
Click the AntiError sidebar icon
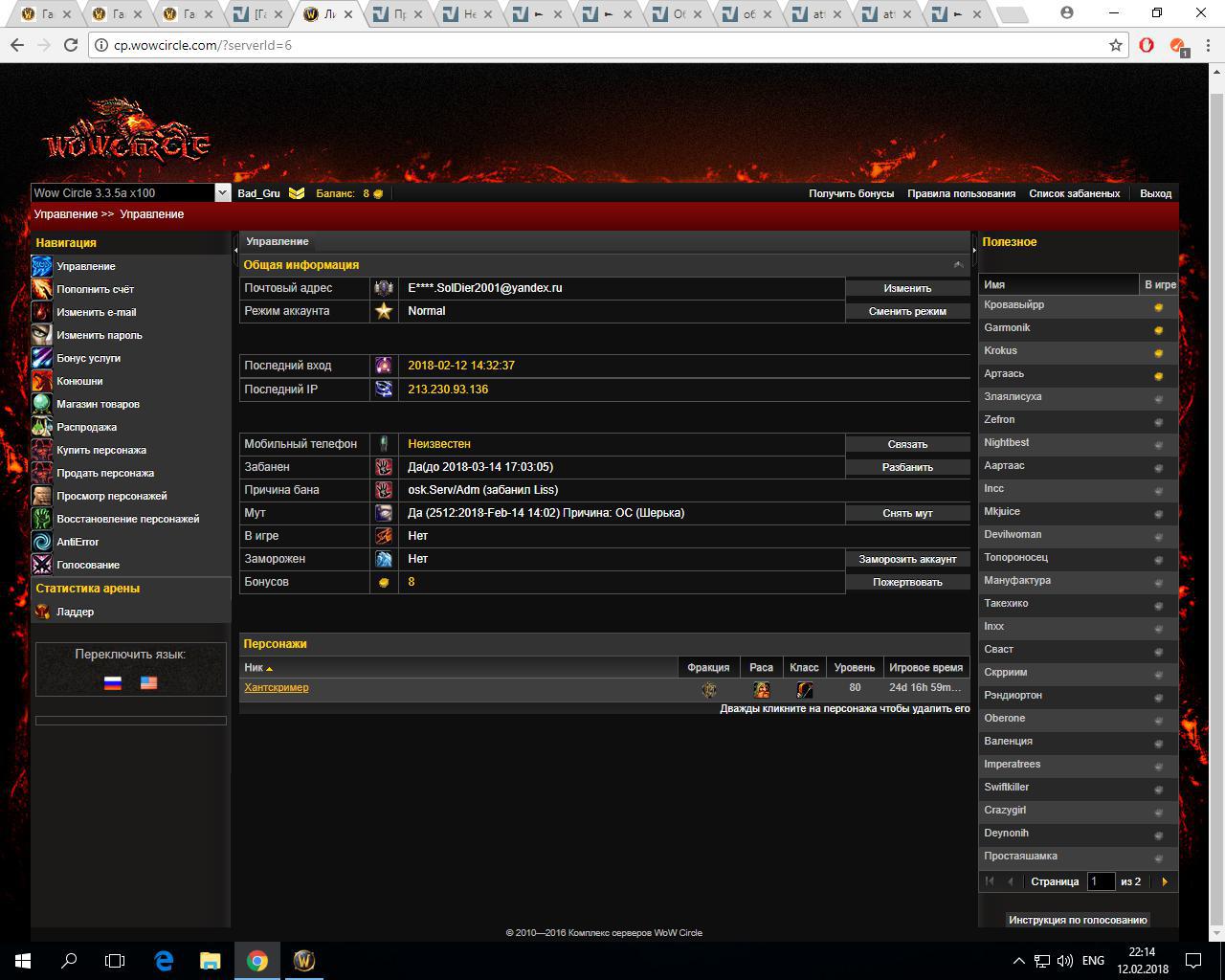click(42, 542)
